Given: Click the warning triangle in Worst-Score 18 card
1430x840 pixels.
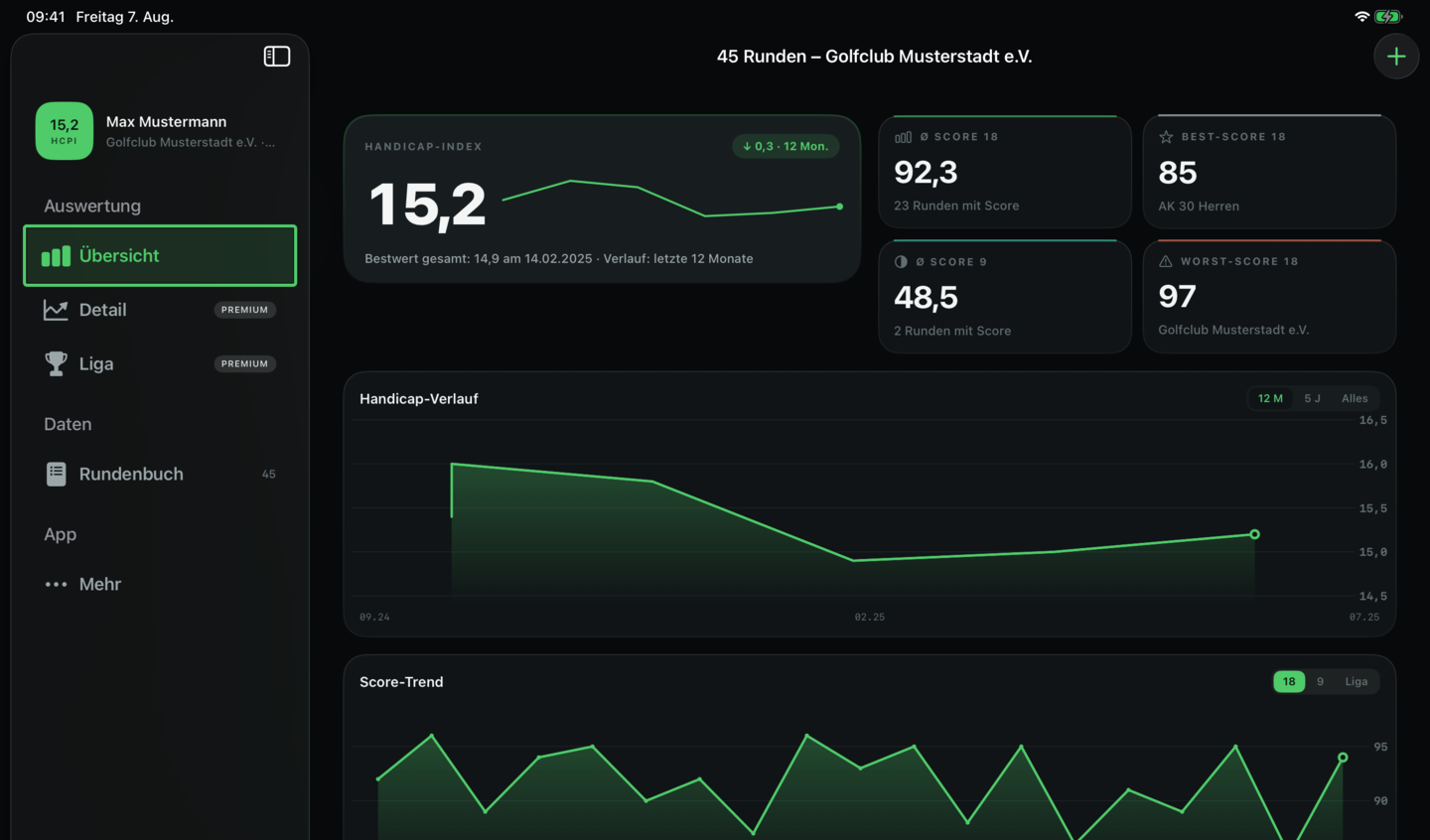Looking at the screenshot, I should [1166, 261].
